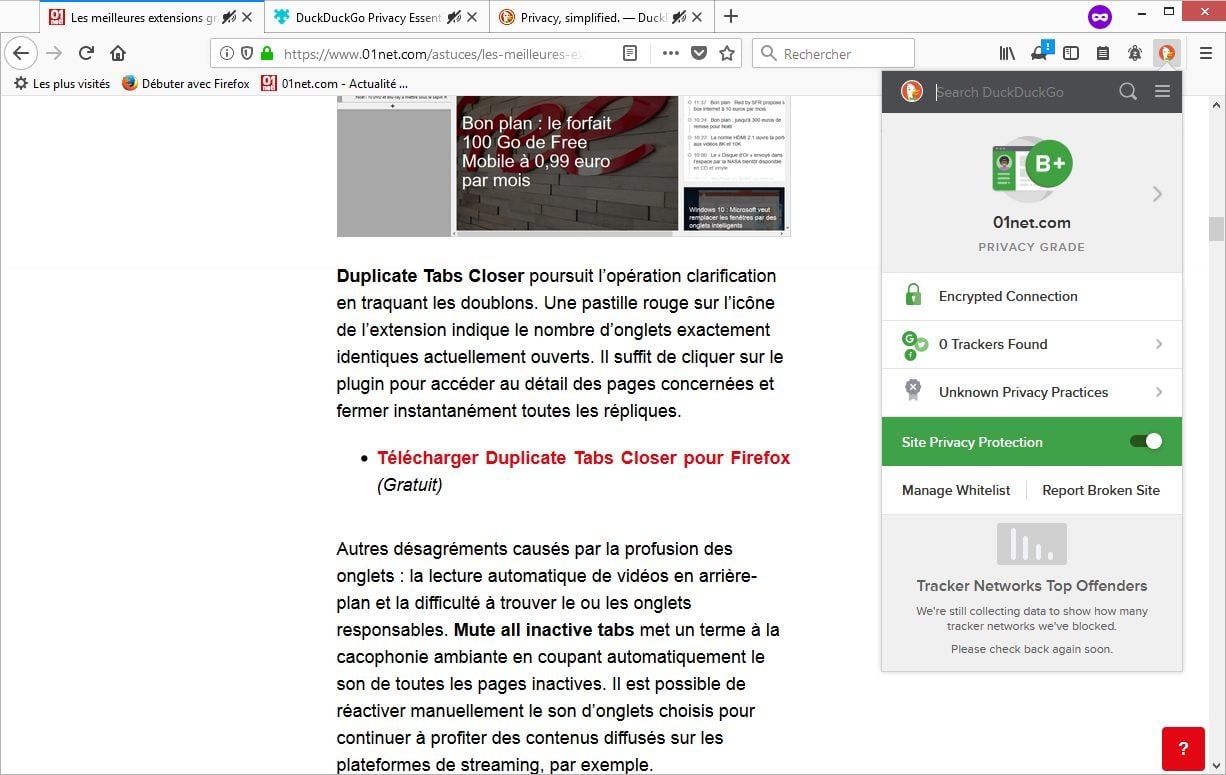Reload the current page

tap(86, 53)
